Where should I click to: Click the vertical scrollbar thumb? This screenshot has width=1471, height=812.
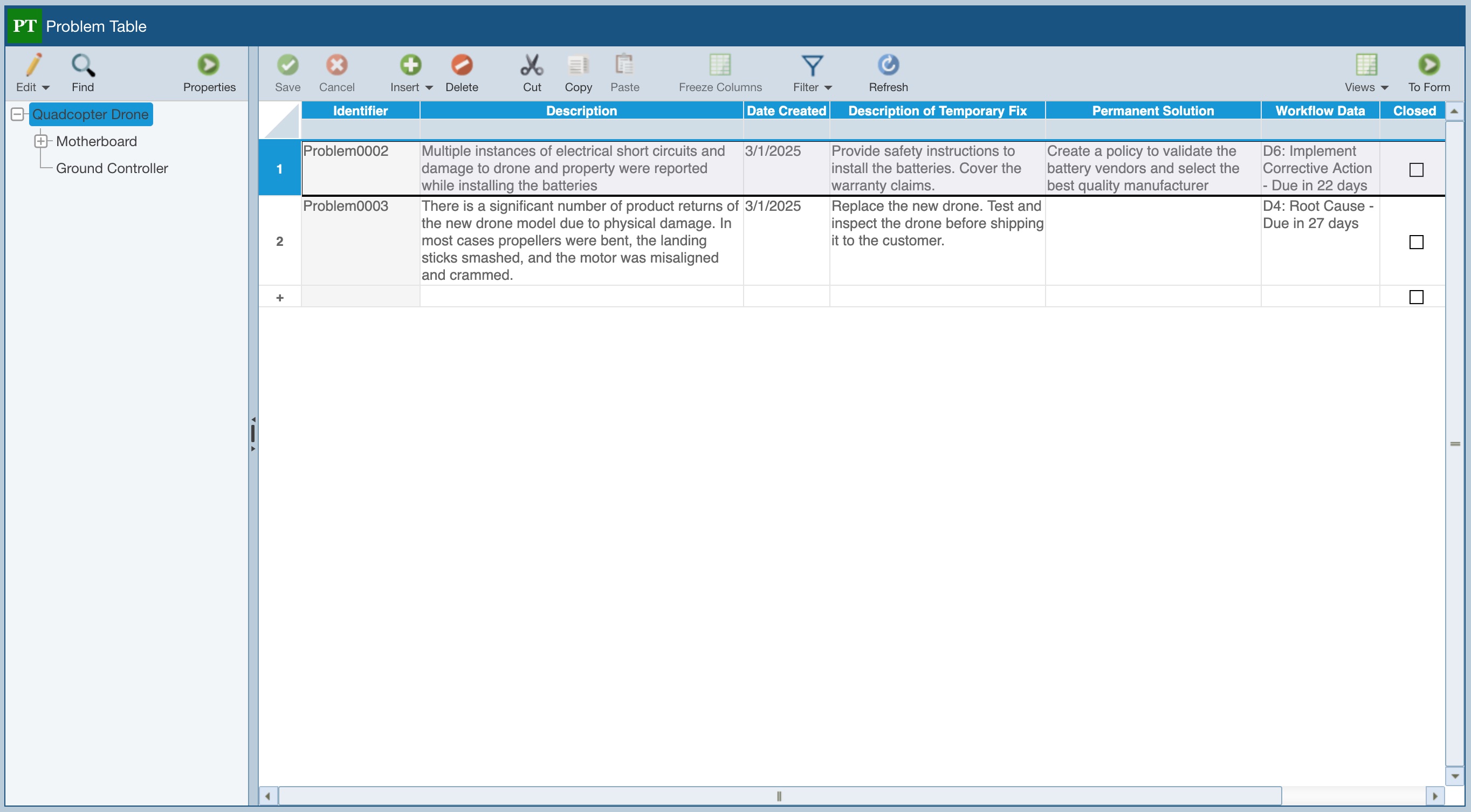tap(1454, 444)
